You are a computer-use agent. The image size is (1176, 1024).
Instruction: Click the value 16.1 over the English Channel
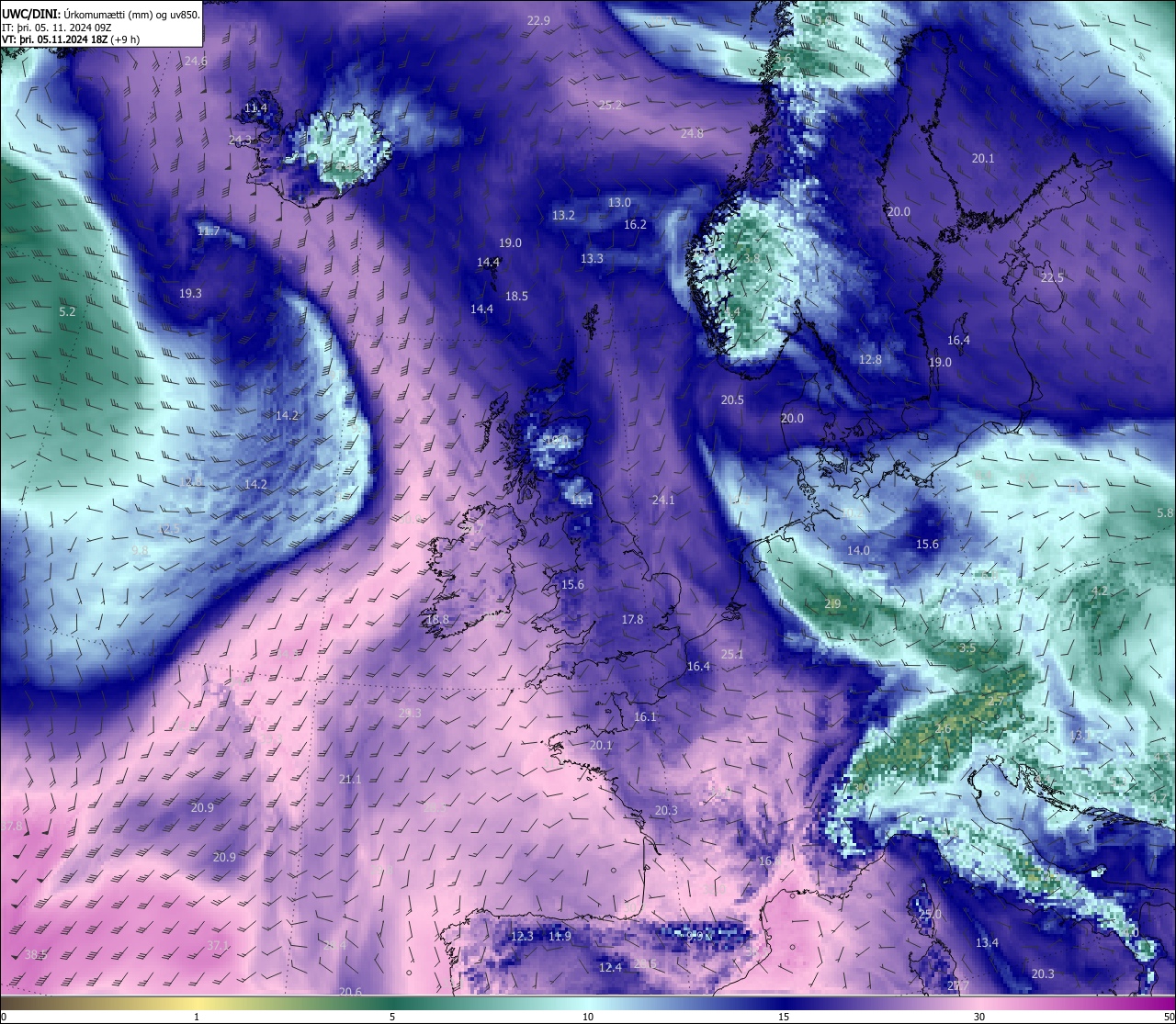pos(645,716)
